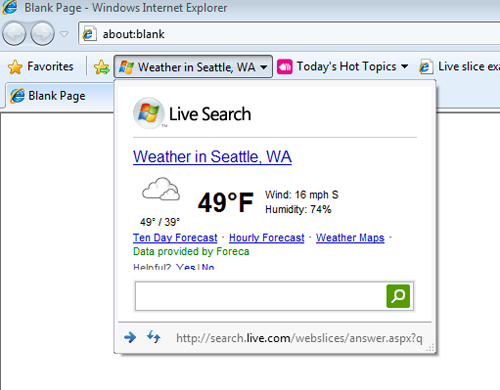Click the browser Forward arrow button

coord(42,33)
